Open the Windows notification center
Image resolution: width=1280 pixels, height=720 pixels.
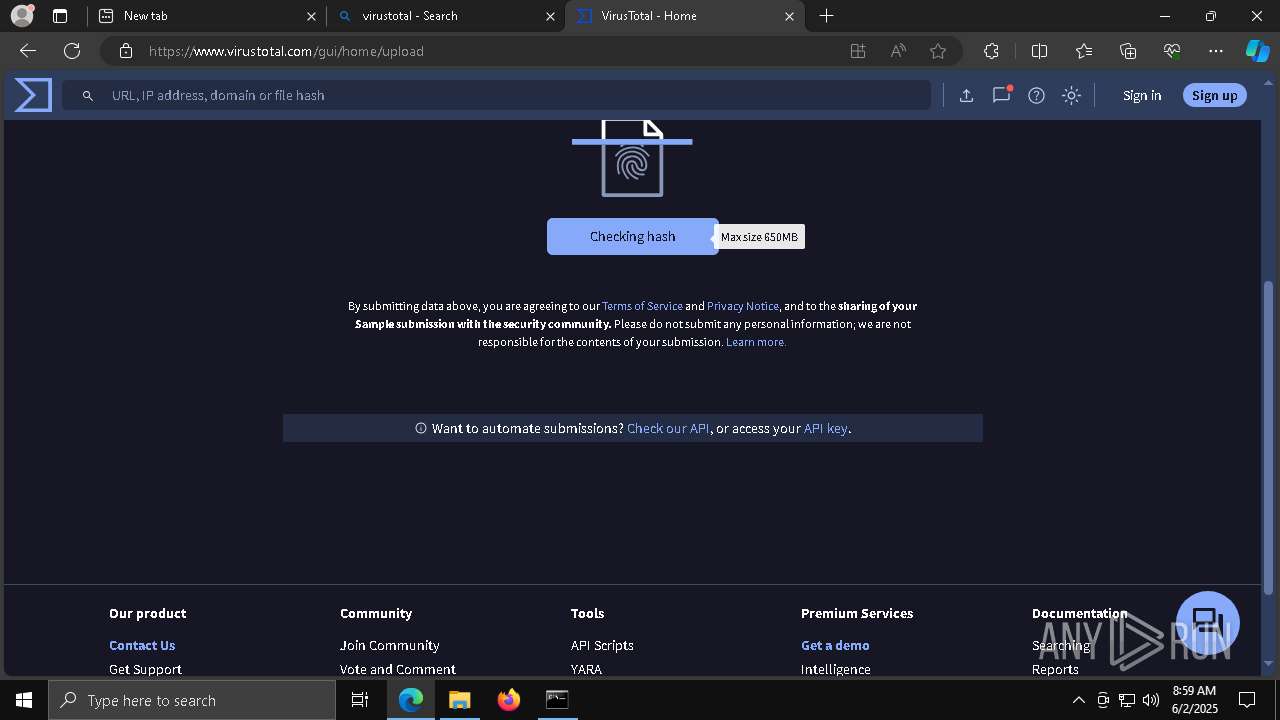(1247, 700)
